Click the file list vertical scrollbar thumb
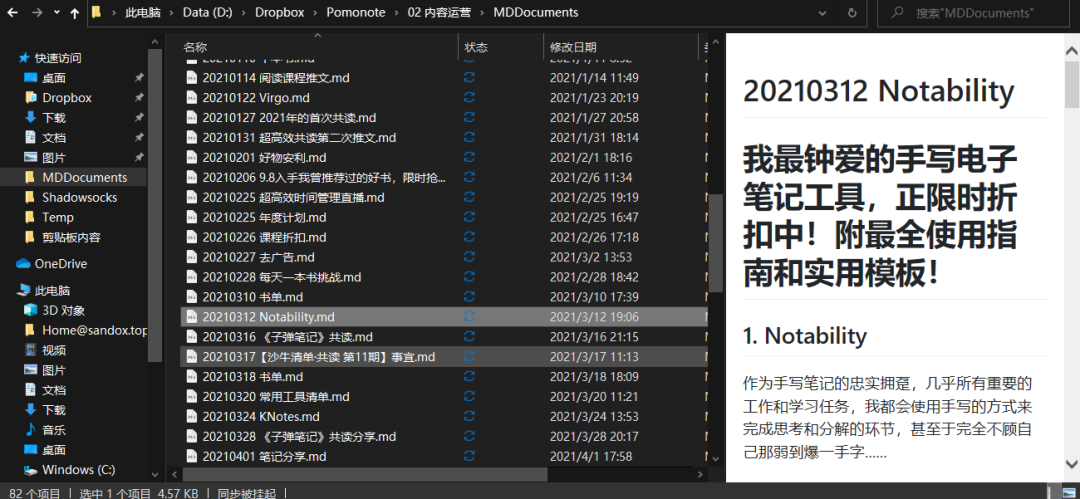Screen dimensions: 1080x499 click(x=716, y=241)
